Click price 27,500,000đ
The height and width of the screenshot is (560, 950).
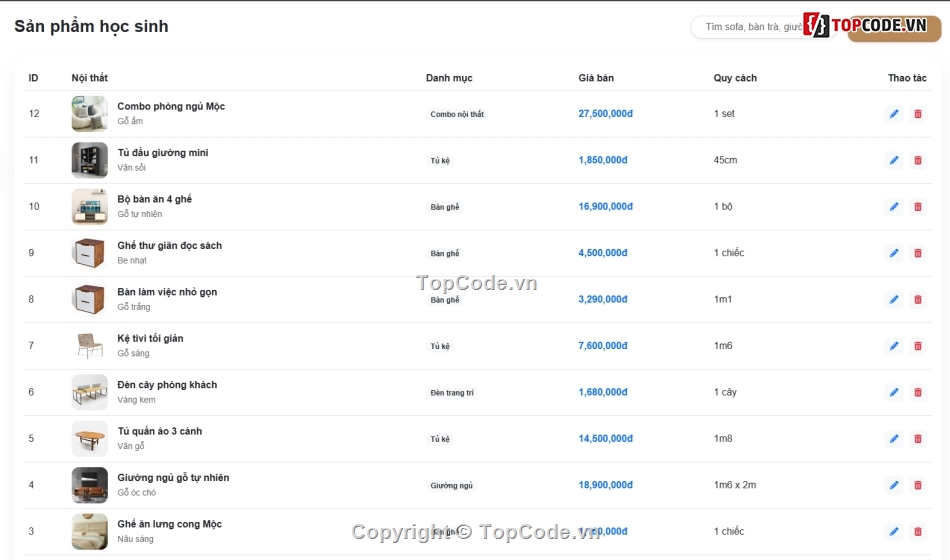[x=605, y=113]
